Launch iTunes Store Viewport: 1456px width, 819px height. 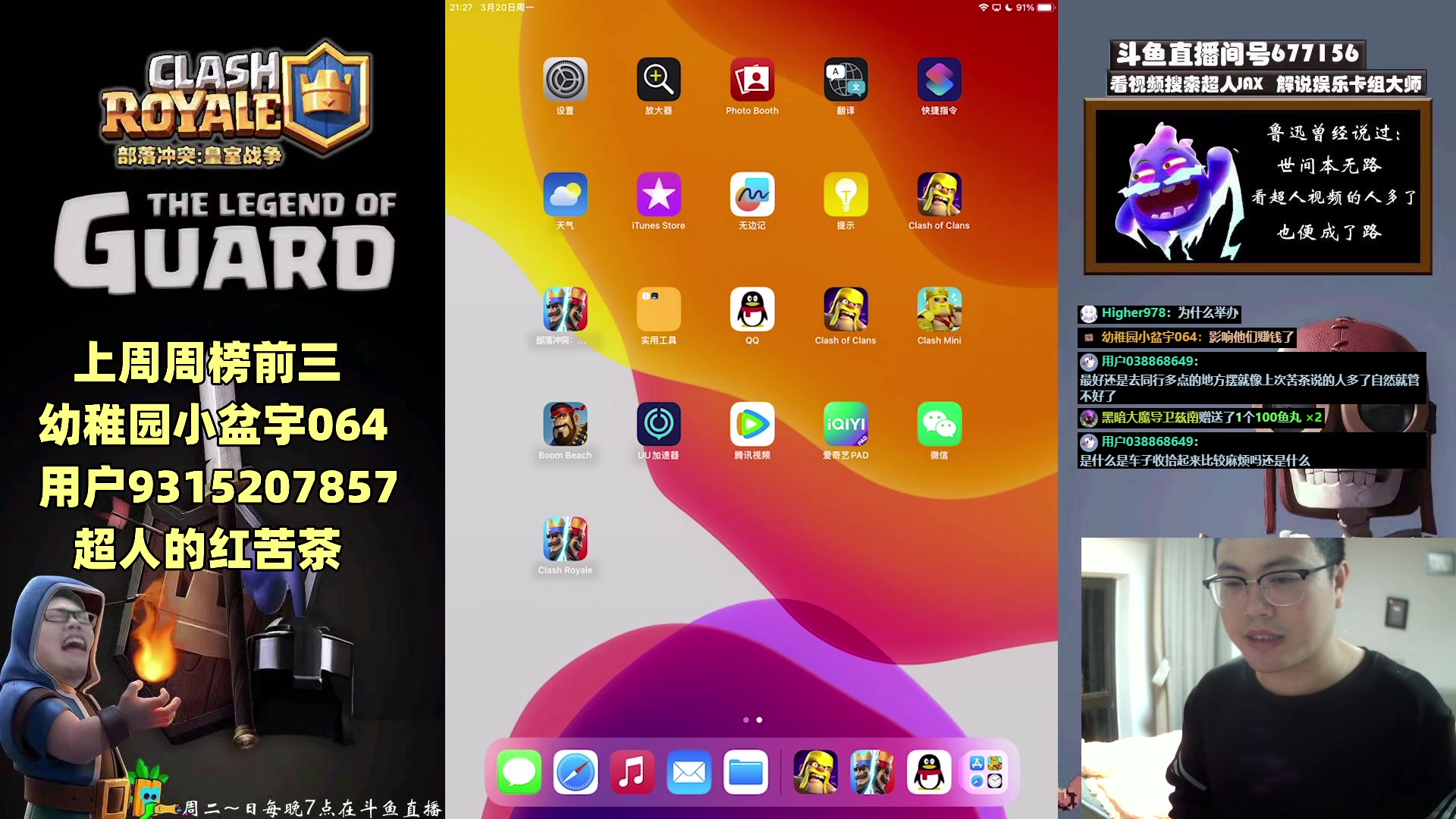658,194
